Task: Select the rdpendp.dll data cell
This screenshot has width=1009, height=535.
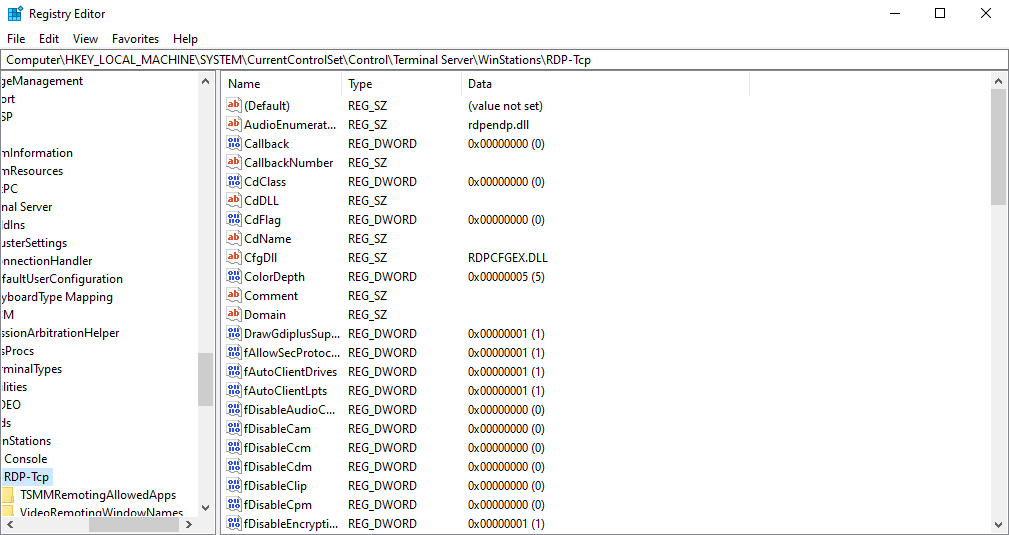Action: [x=499, y=124]
